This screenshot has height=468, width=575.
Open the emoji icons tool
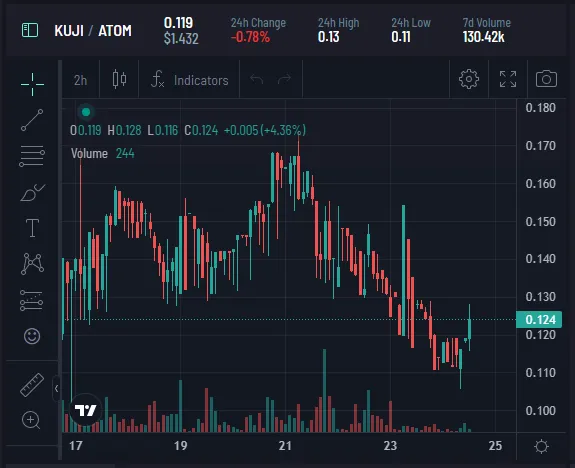point(32,336)
